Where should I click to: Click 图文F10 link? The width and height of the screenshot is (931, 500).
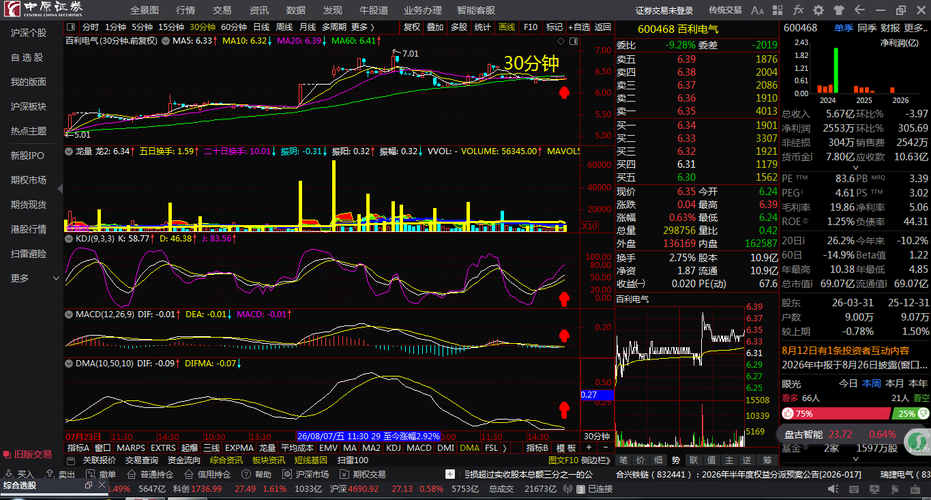[x=563, y=460]
